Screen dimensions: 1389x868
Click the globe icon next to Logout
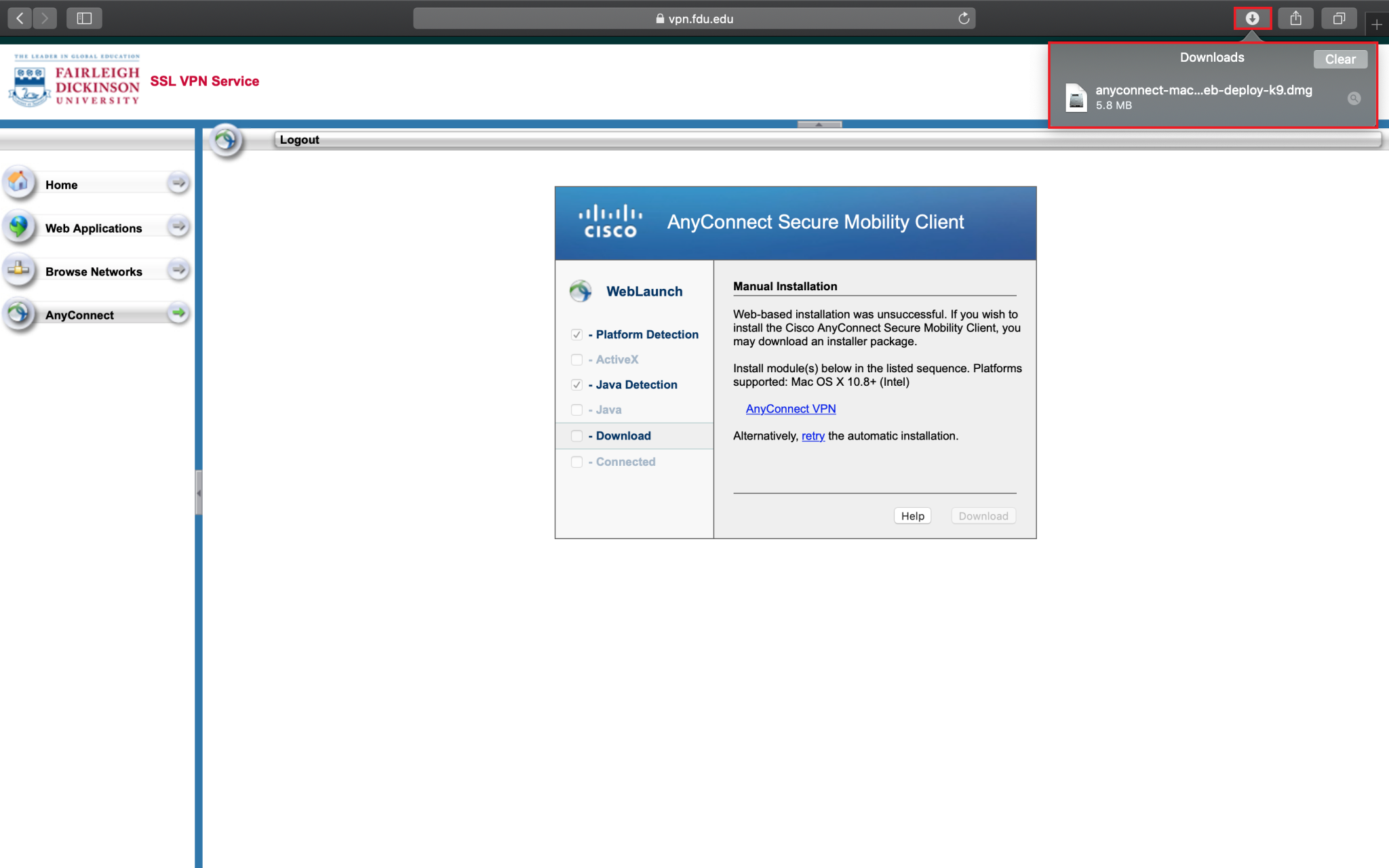[226, 140]
